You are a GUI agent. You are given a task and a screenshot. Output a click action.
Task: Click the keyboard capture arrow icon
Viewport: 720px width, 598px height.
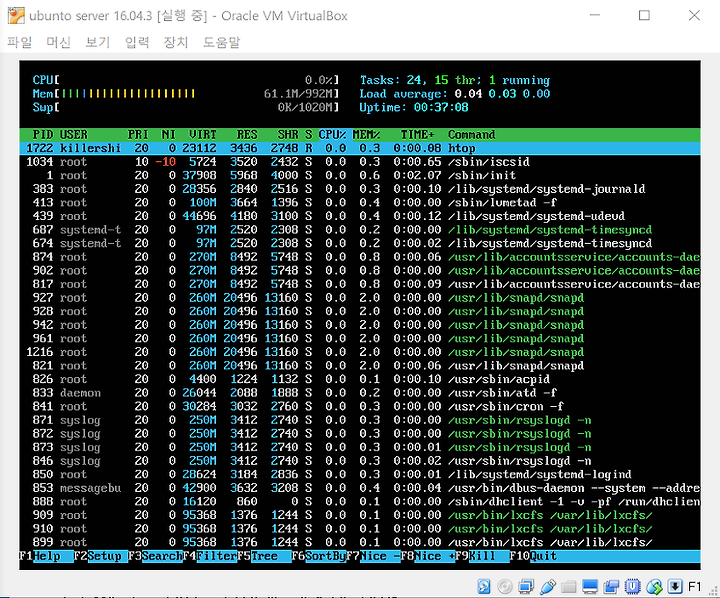(x=675, y=587)
